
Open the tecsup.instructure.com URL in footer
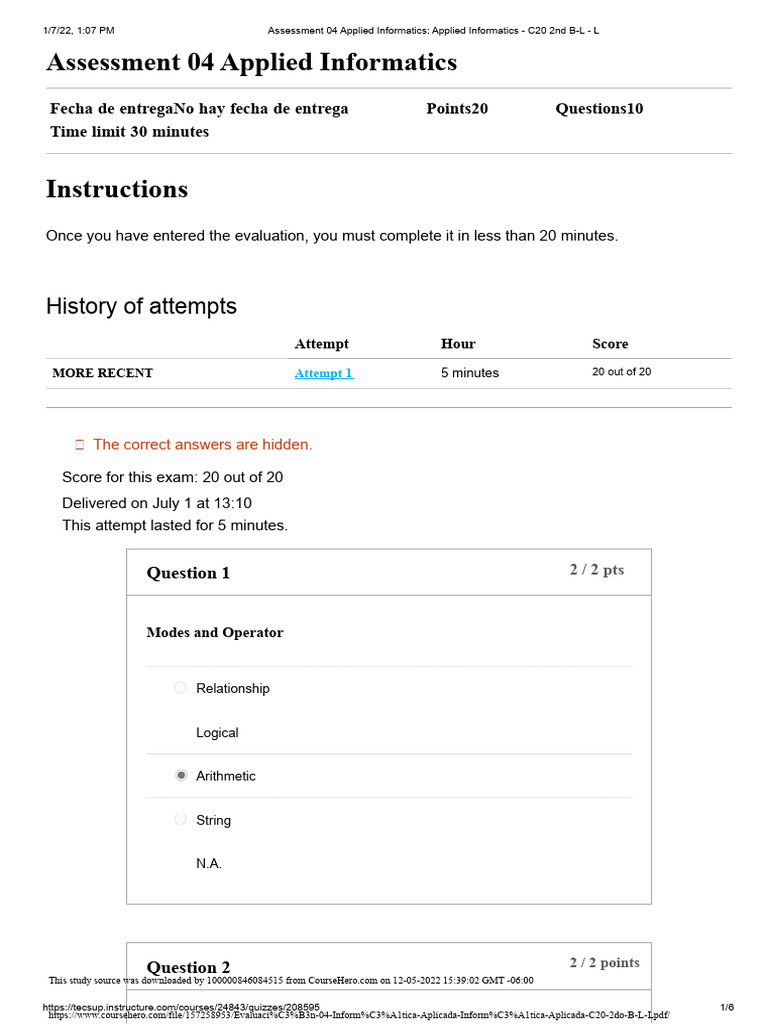182,1006
